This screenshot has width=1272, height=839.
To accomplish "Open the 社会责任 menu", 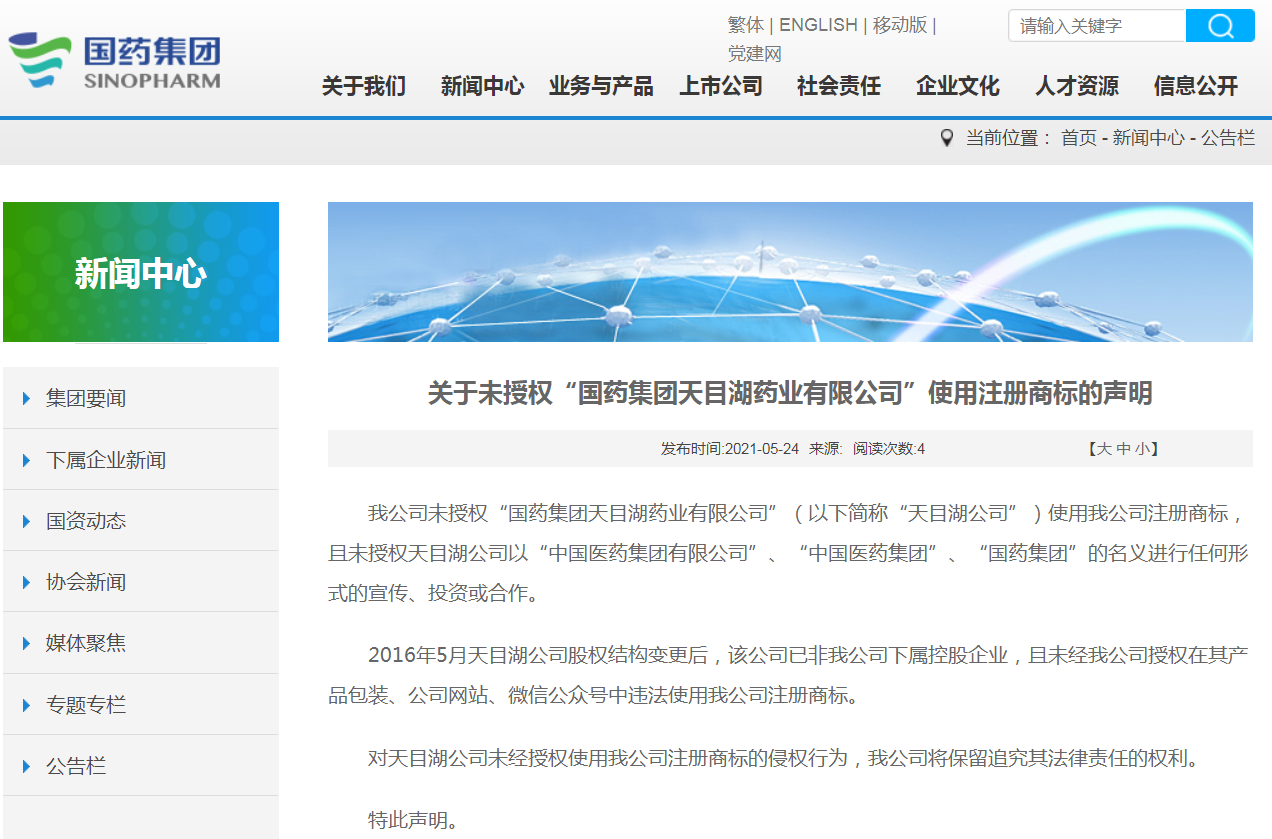I will (x=839, y=86).
